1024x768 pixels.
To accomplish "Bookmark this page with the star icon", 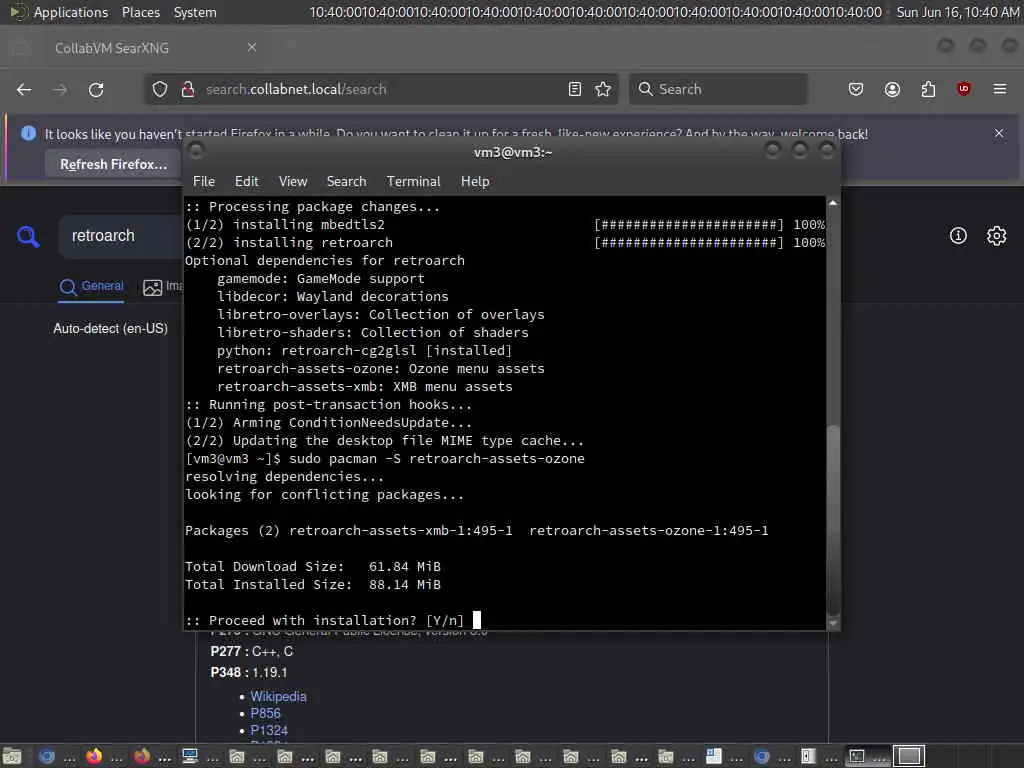I will point(603,89).
